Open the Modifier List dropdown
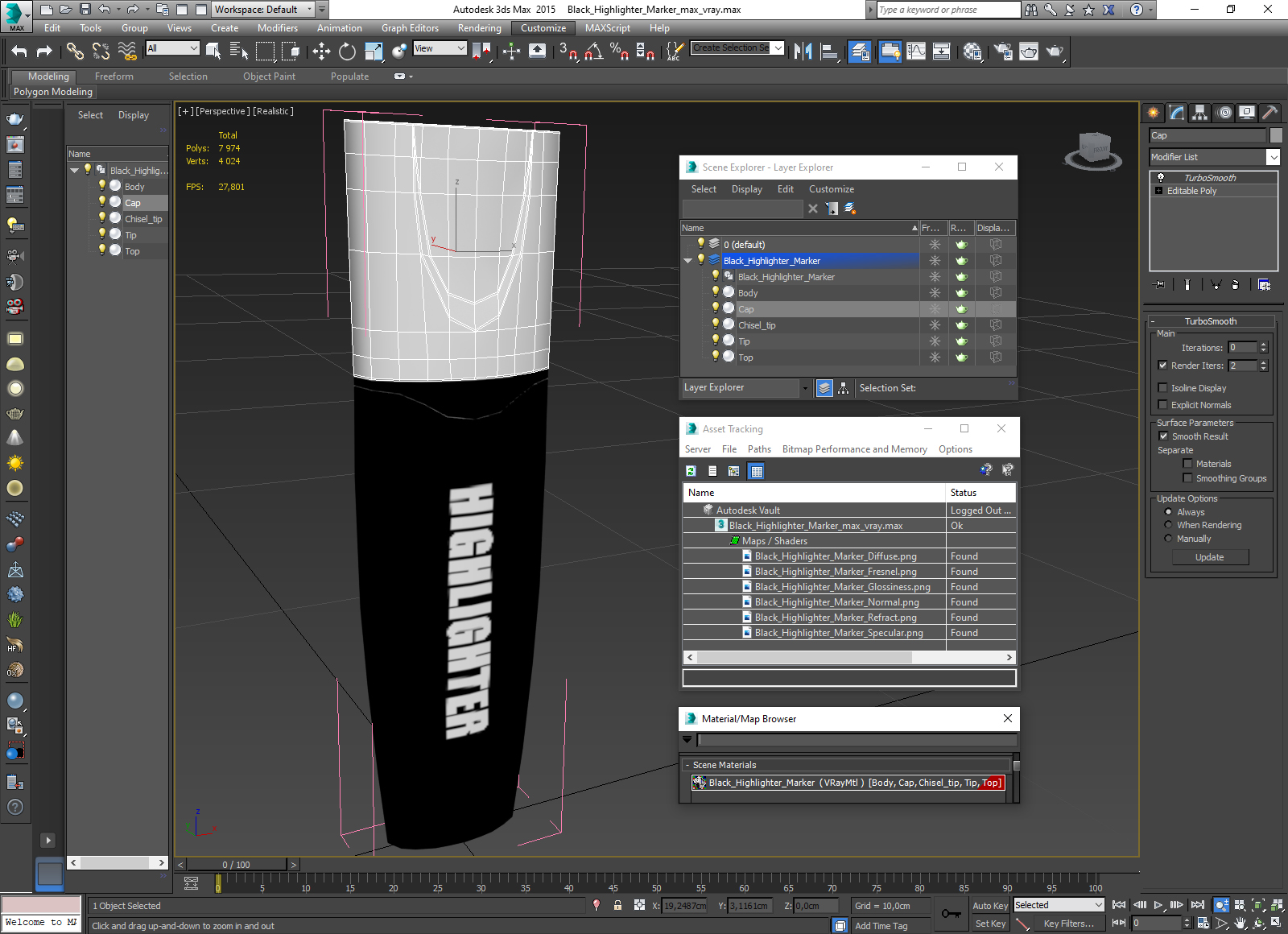The height and width of the screenshot is (934, 1288). coord(1214,157)
